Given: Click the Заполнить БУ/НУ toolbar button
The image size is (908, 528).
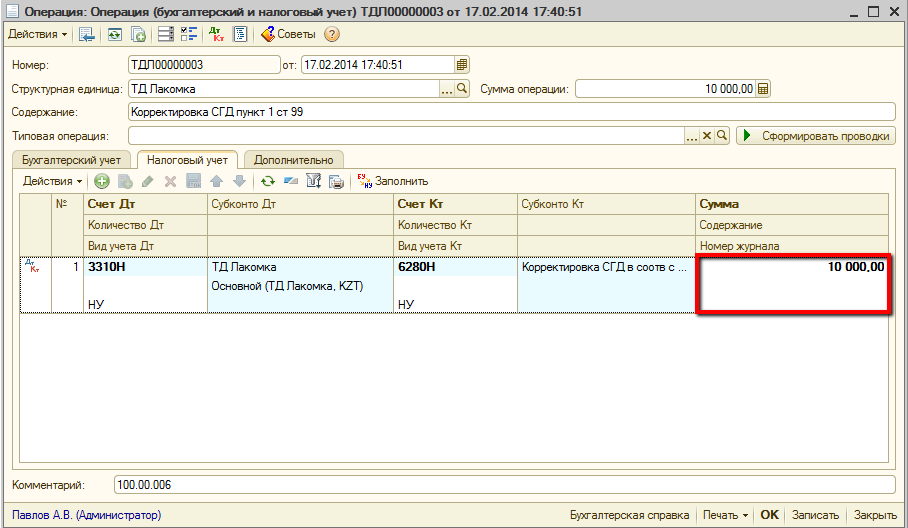Looking at the screenshot, I should tap(392, 182).
